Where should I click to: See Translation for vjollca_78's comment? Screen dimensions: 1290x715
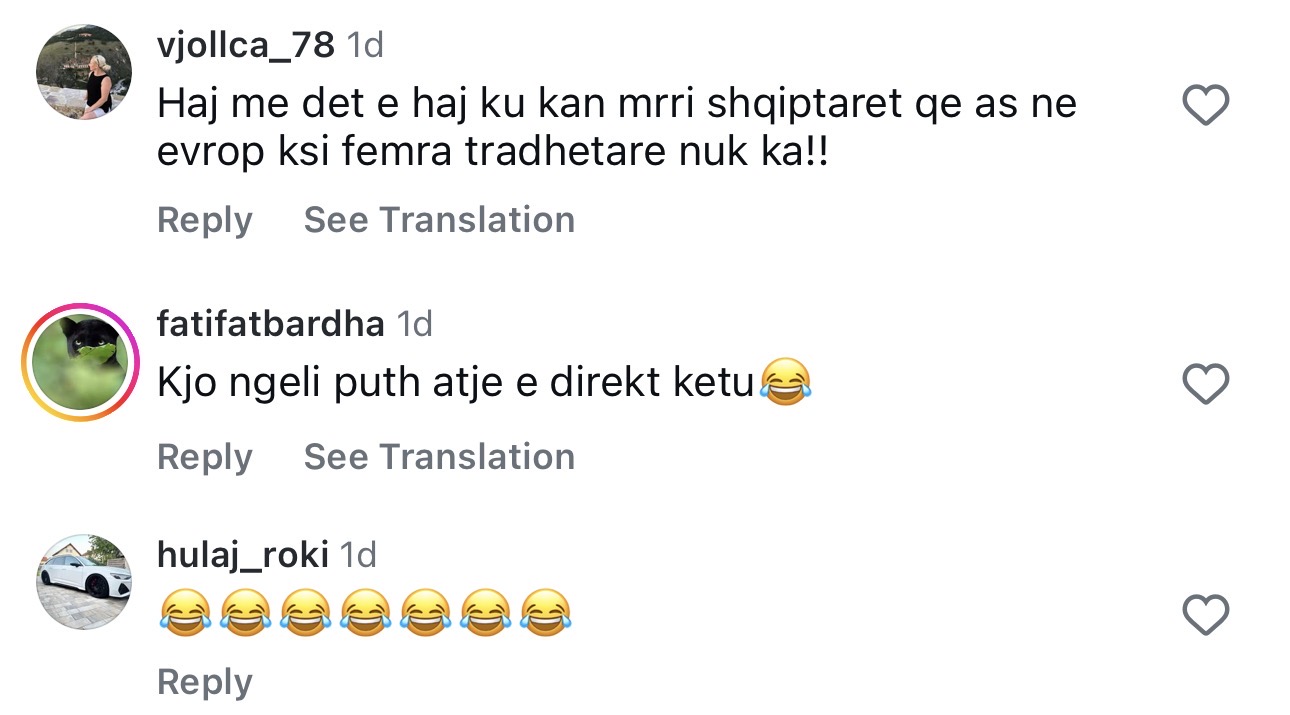pos(439,220)
